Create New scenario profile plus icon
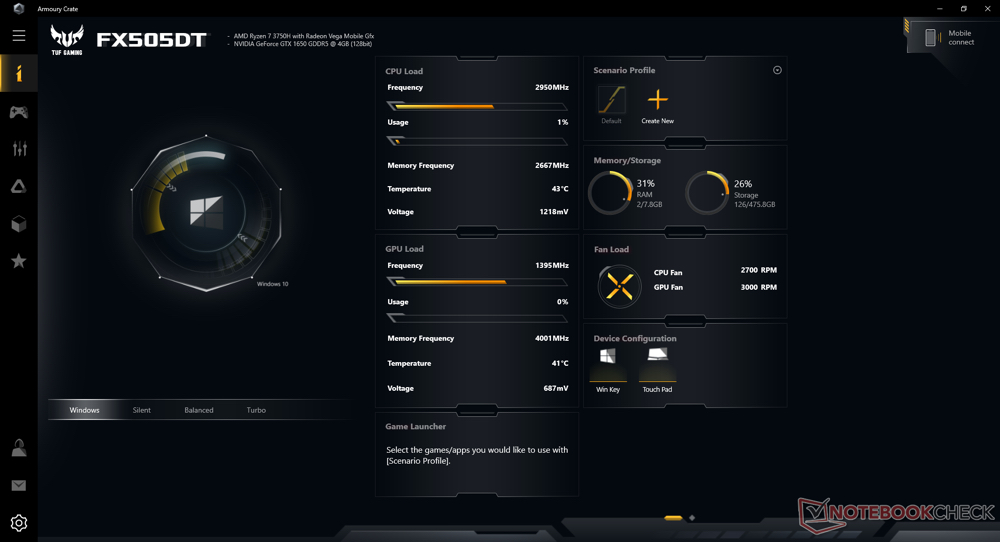1000x542 pixels. tap(658, 100)
